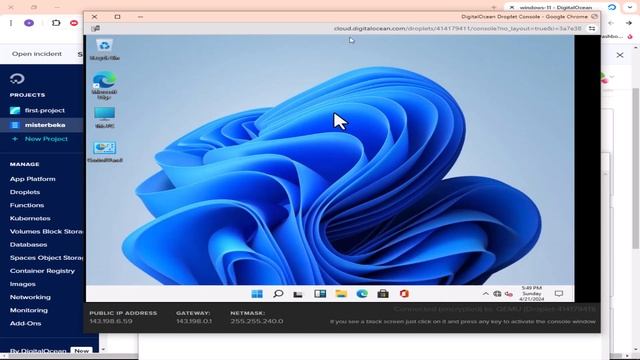640x360 pixels.
Task: Select the Control Panel desktop icon
Action: click(x=105, y=152)
